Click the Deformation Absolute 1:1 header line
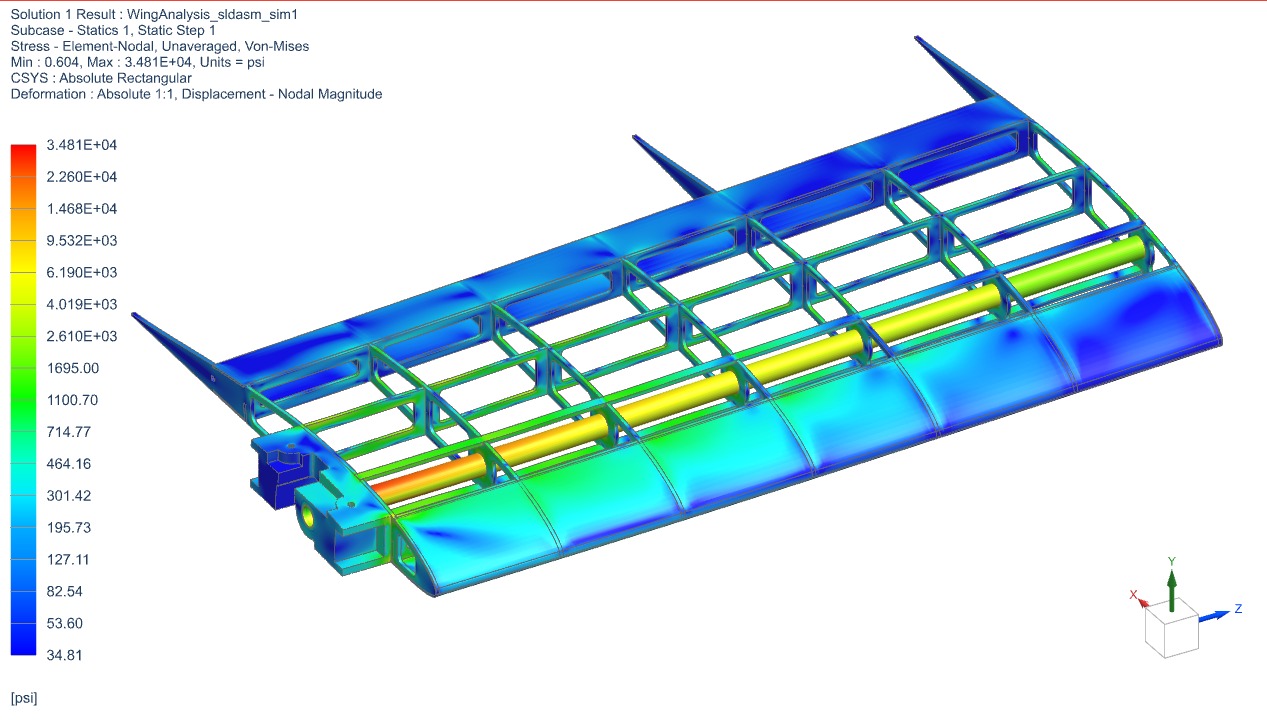The image size is (1267, 724). coord(196,94)
